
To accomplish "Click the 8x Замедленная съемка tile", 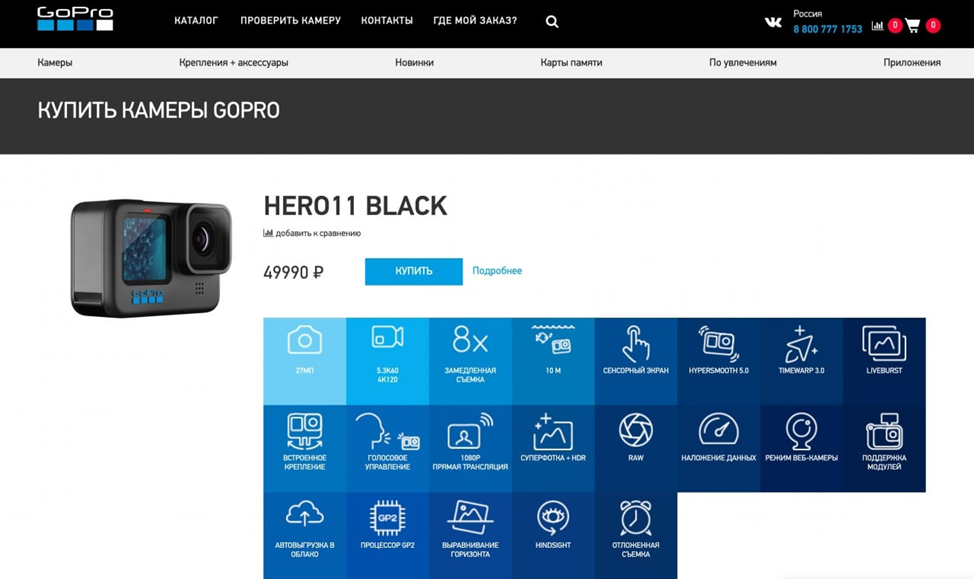I will (x=470, y=361).
